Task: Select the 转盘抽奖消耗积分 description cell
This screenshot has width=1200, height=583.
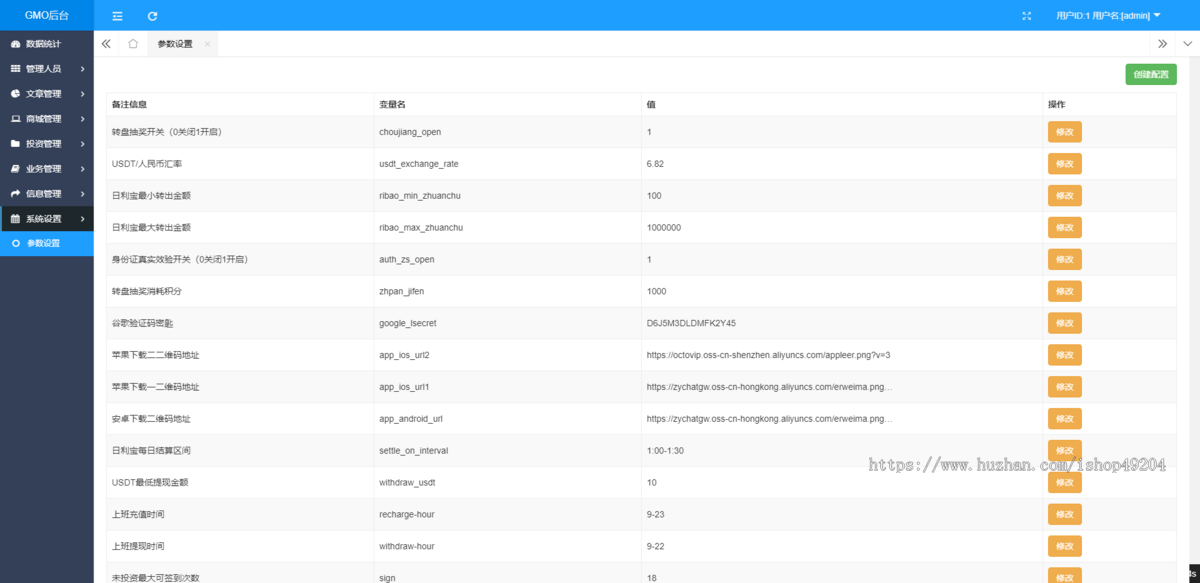Action: (x=240, y=291)
